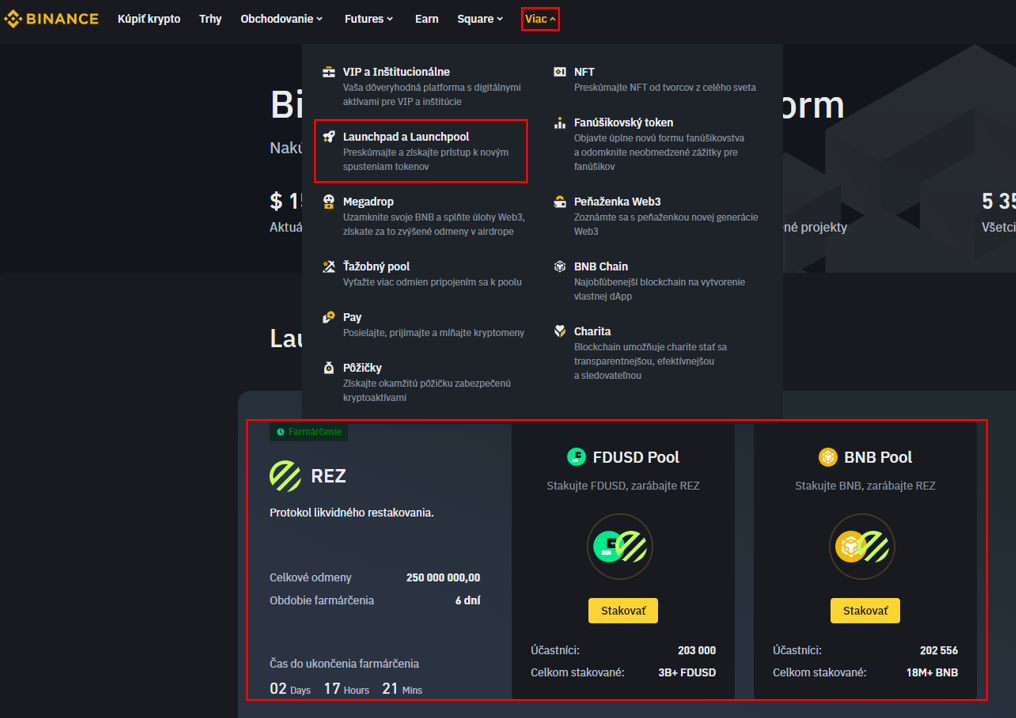This screenshot has width=1016, height=718.
Task: Click the Pay icon
Action: (329, 317)
